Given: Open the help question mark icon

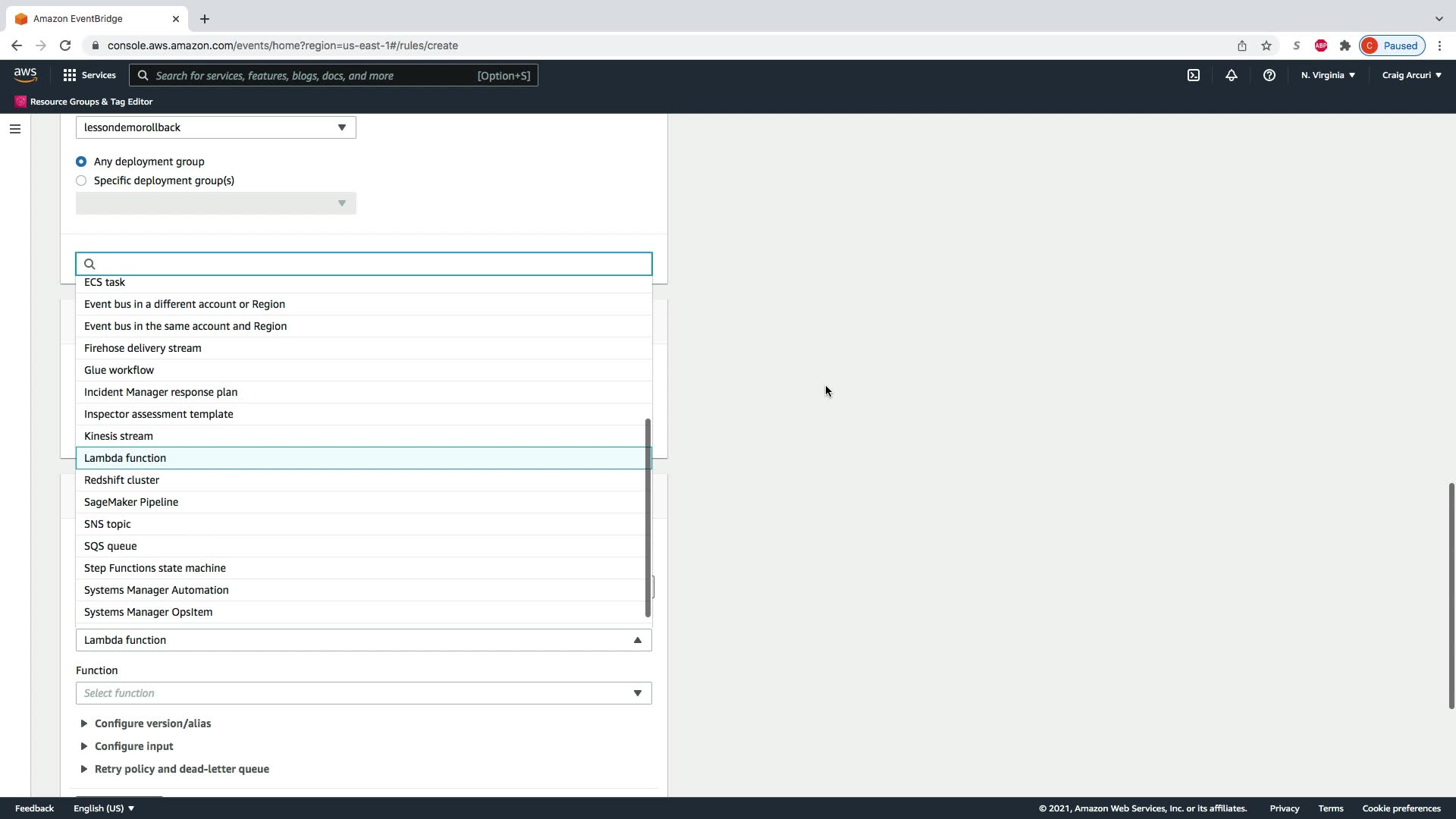Looking at the screenshot, I should point(1269,75).
